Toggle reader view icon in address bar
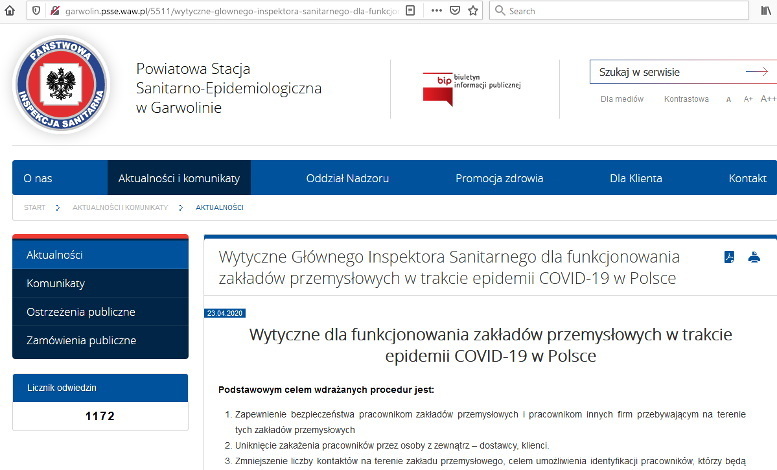This screenshot has height=470, width=777. 410,10
